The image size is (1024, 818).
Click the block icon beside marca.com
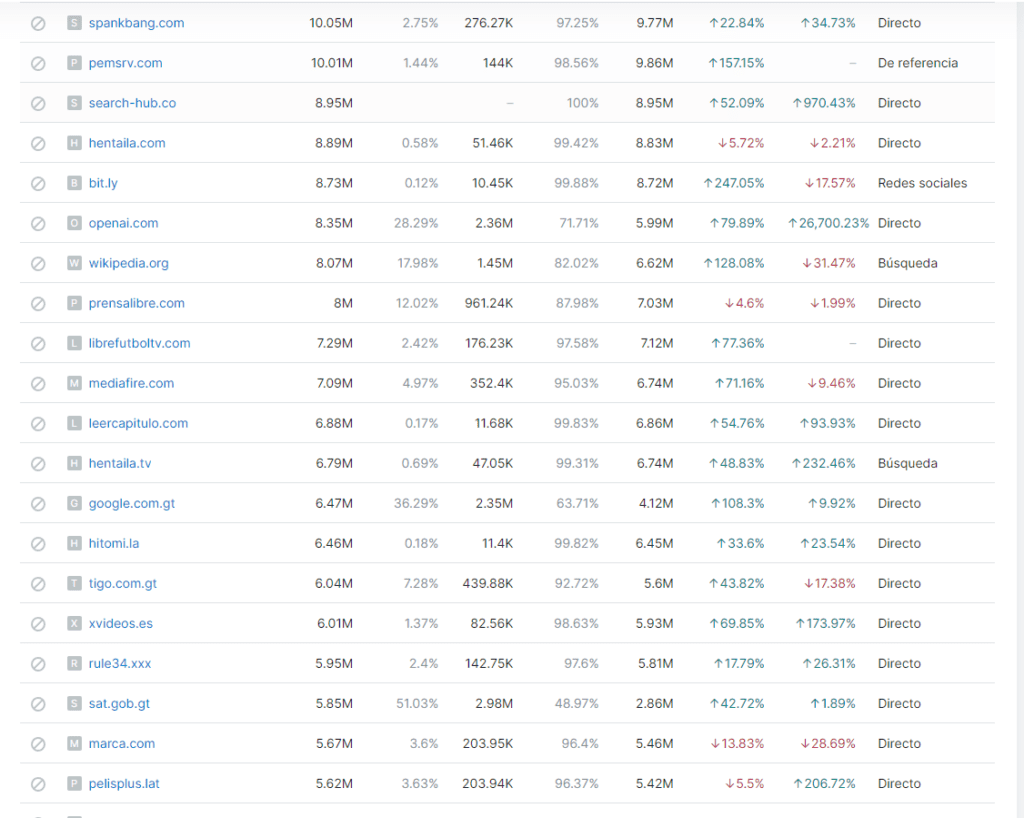click(38, 744)
